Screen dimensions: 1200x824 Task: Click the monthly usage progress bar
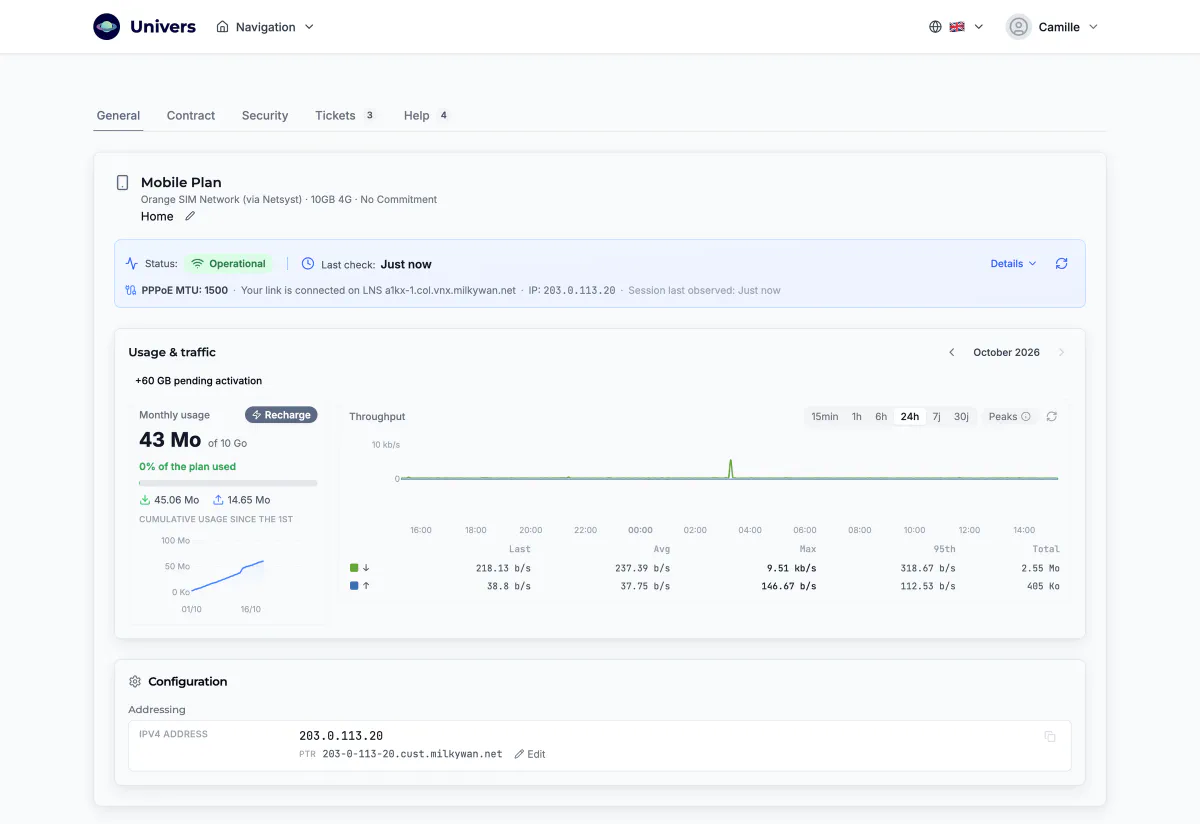click(x=228, y=483)
